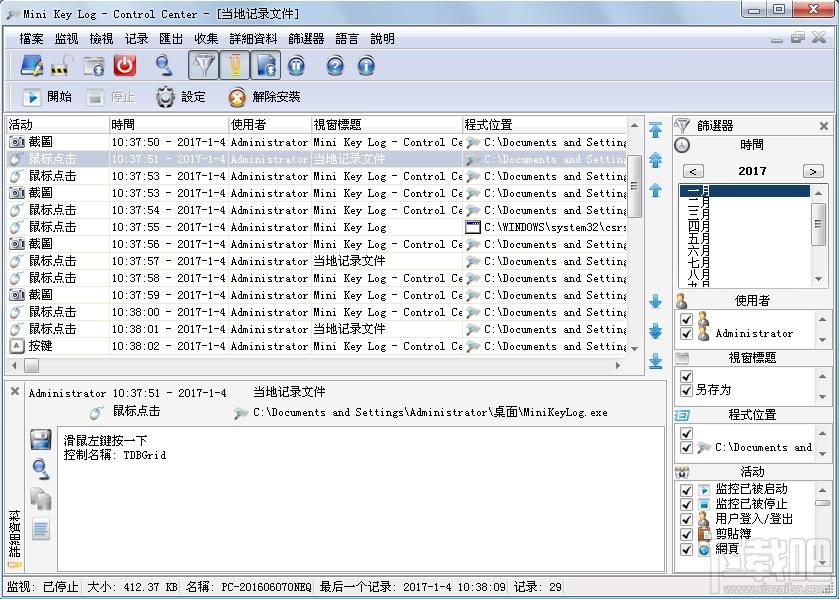Uncheck 用户登入/登出 activity checkbox
The image size is (839, 599).
(687, 519)
